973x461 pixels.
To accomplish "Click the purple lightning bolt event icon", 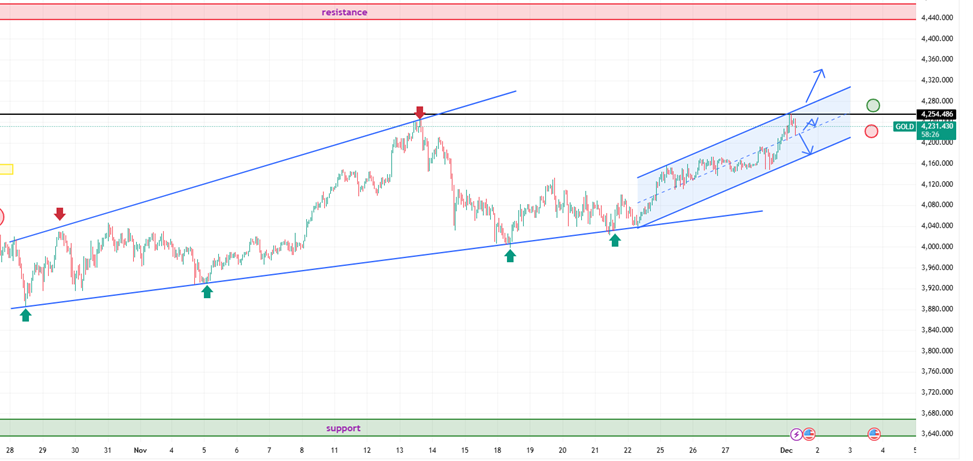I will pyautogui.click(x=796, y=434).
